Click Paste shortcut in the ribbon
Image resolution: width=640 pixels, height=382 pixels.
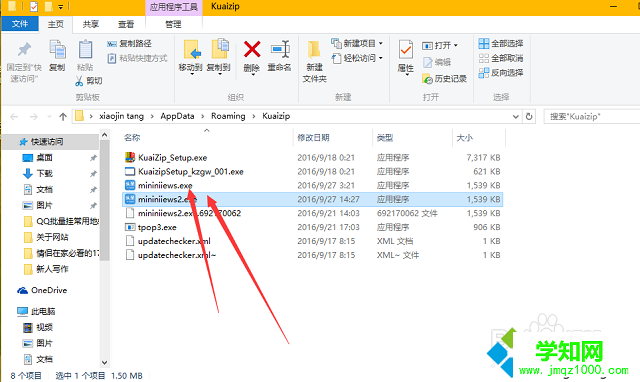click(137, 58)
